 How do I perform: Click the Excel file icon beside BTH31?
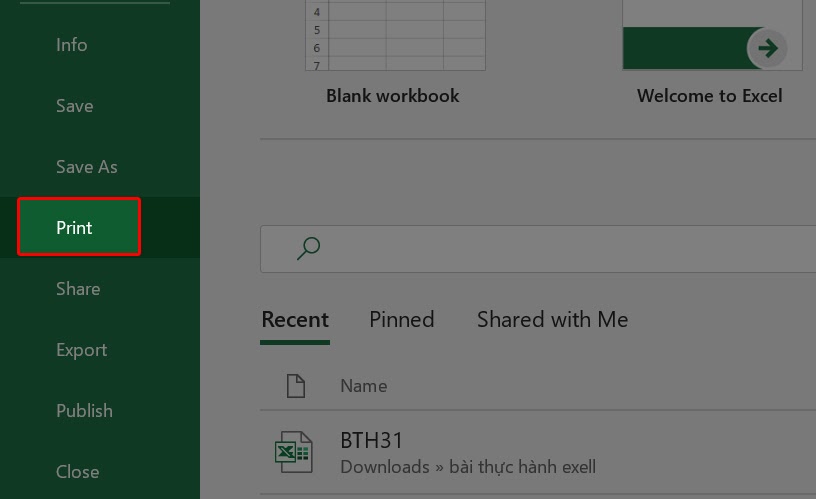(x=293, y=453)
